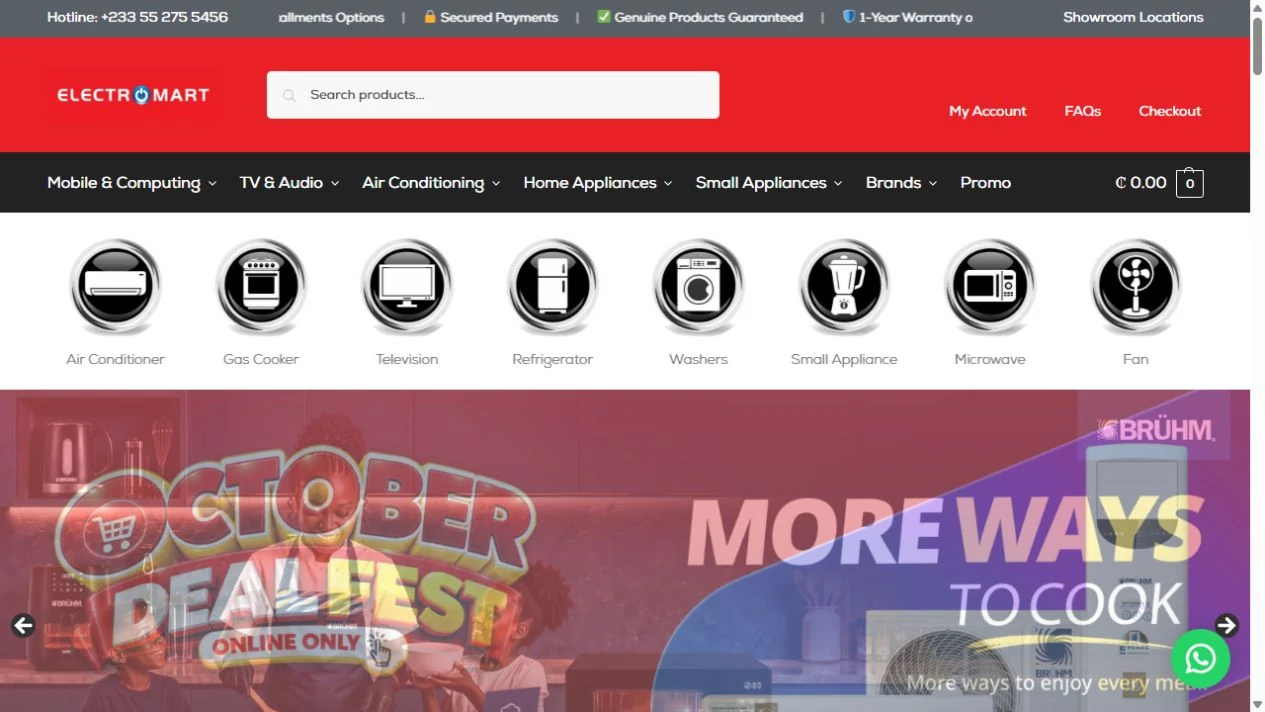Open the Air Conditioner category icon
This screenshot has height=712, width=1265.
coord(115,286)
